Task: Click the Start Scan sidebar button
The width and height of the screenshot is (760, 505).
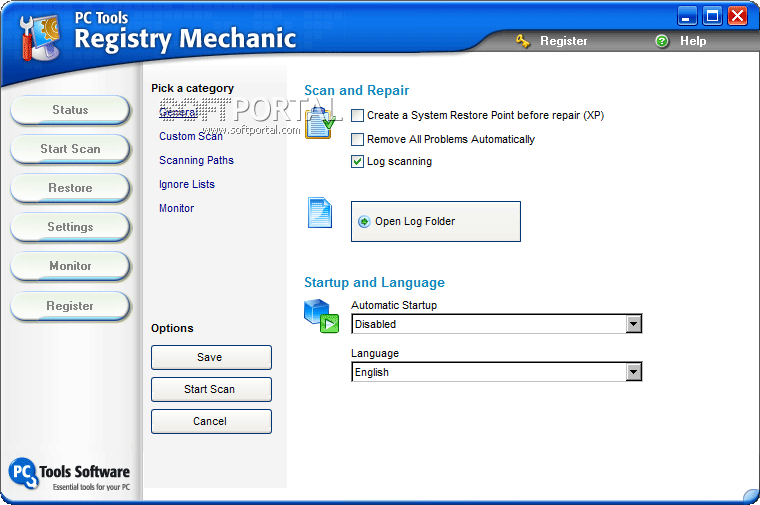Action: click(70, 149)
